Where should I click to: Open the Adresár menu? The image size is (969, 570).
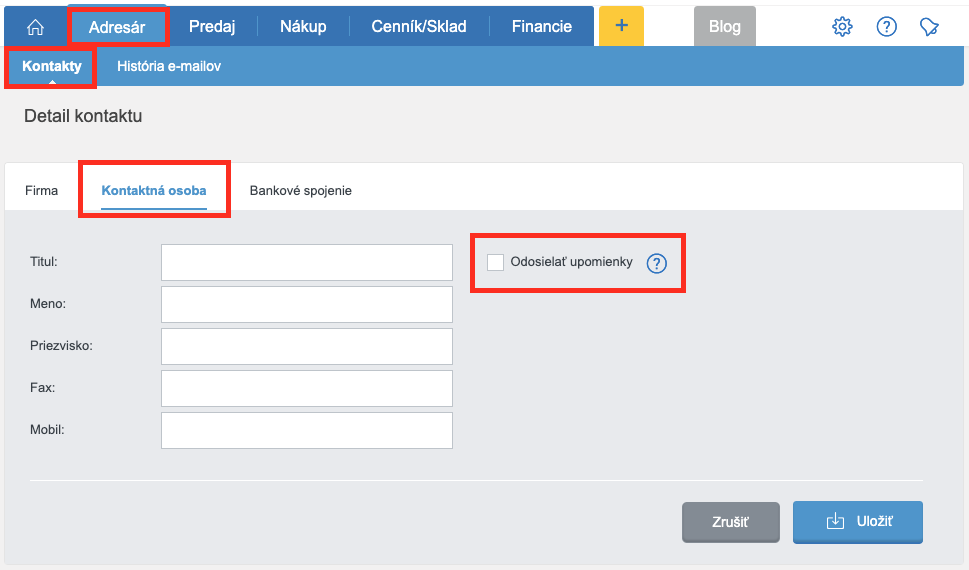click(x=117, y=27)
